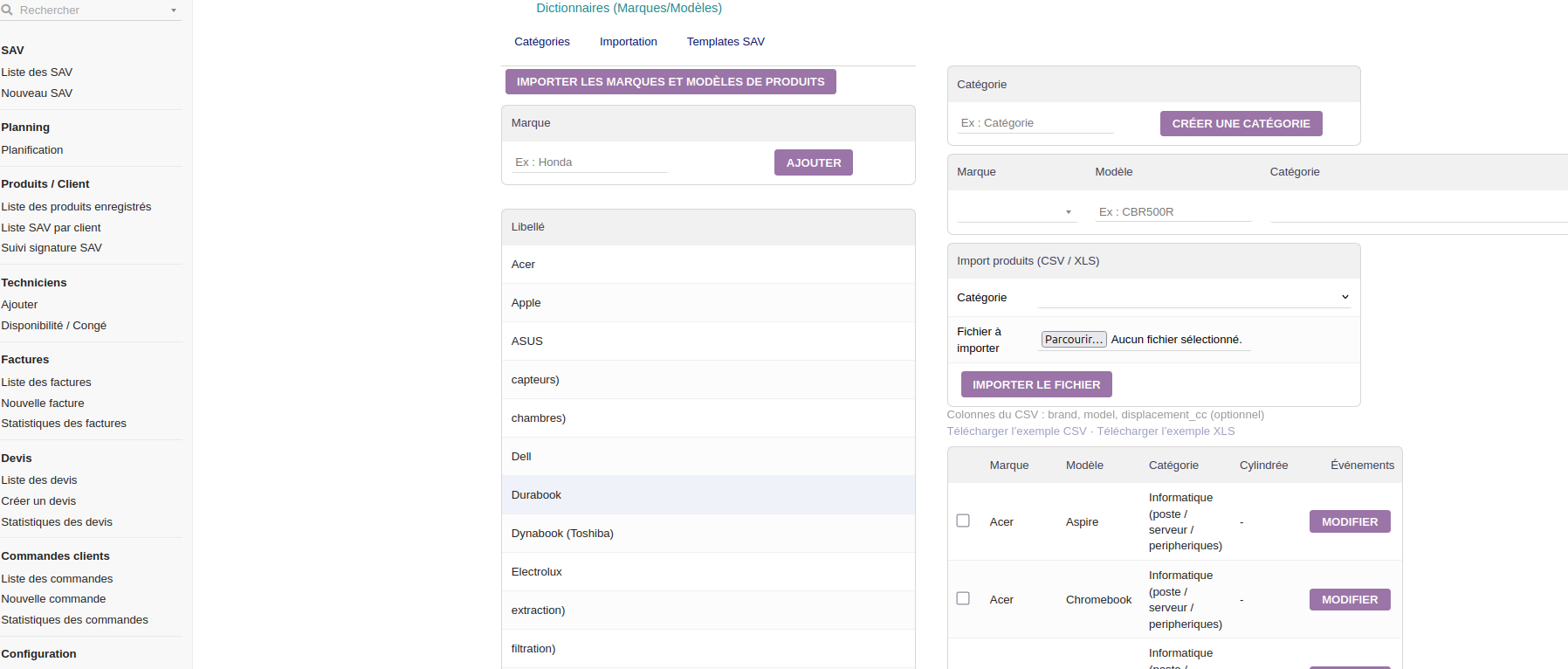The height and width of the screenshot is (669, 1568).
Task: Open the Importation tab
Action: point(628,42)
